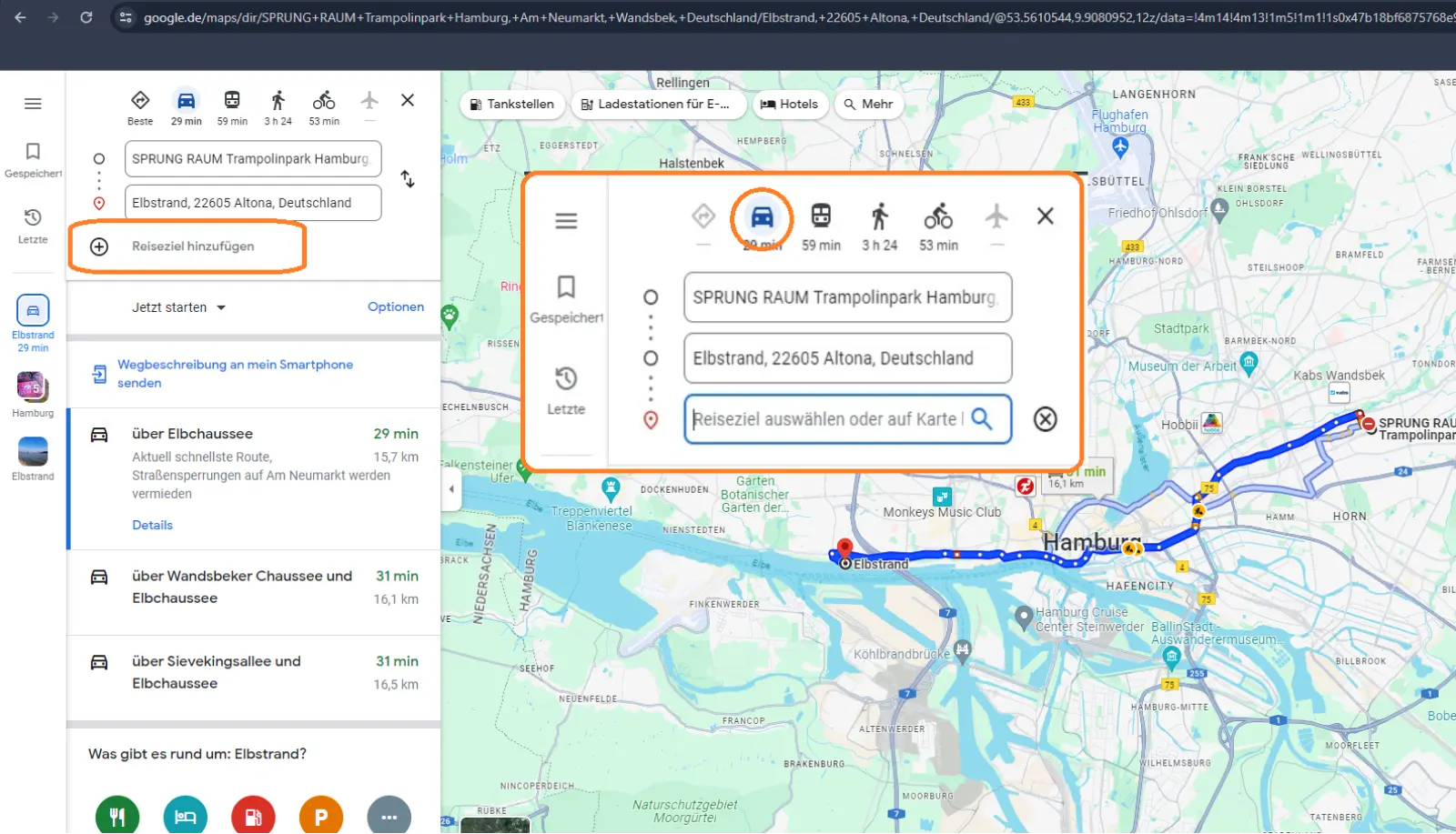Select the Hamburg Cruise Center Steinwerder pin
Screen dimensions: 1456x834
(x=1024, y=616)
